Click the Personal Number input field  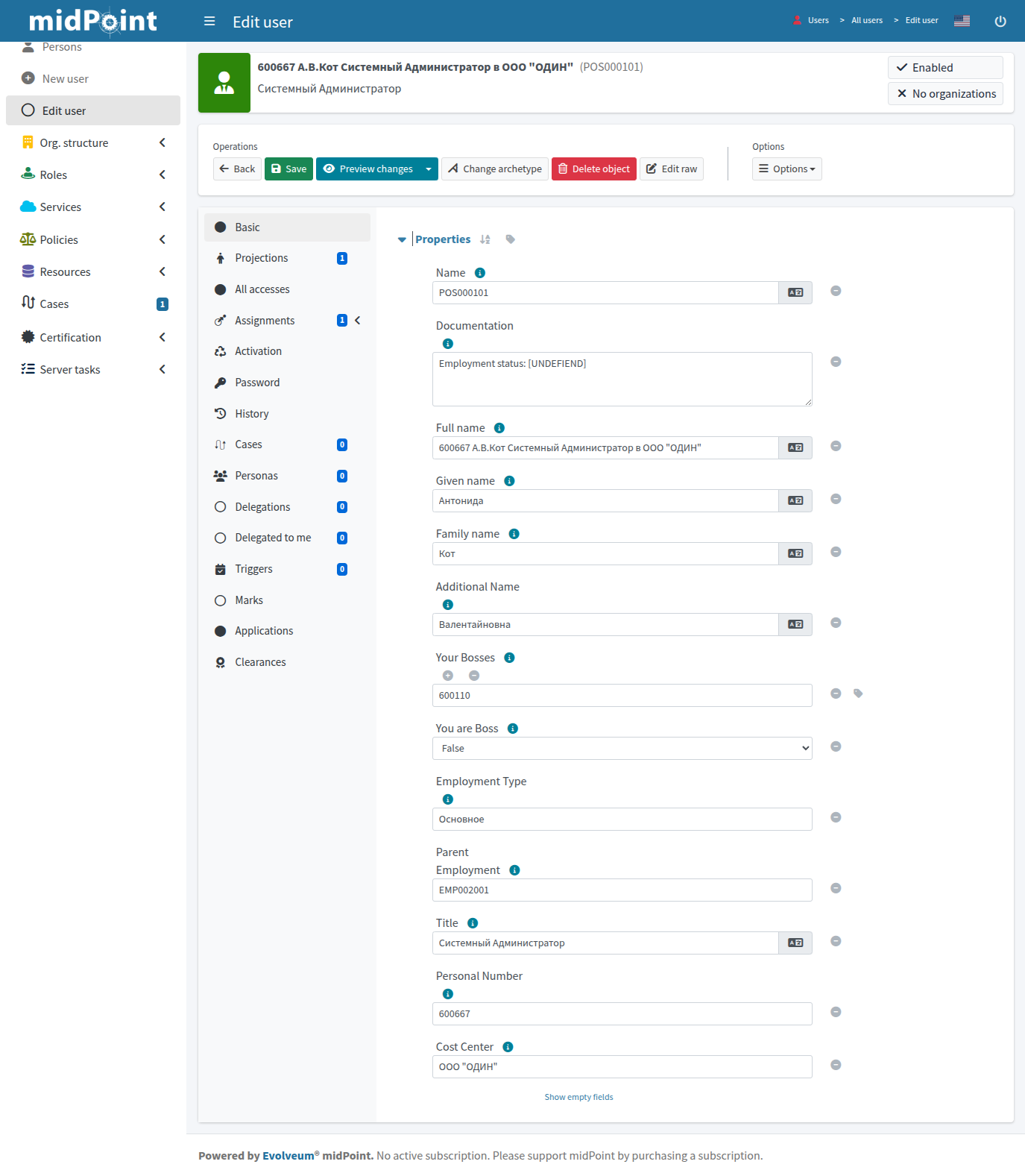click(622, 1013)
